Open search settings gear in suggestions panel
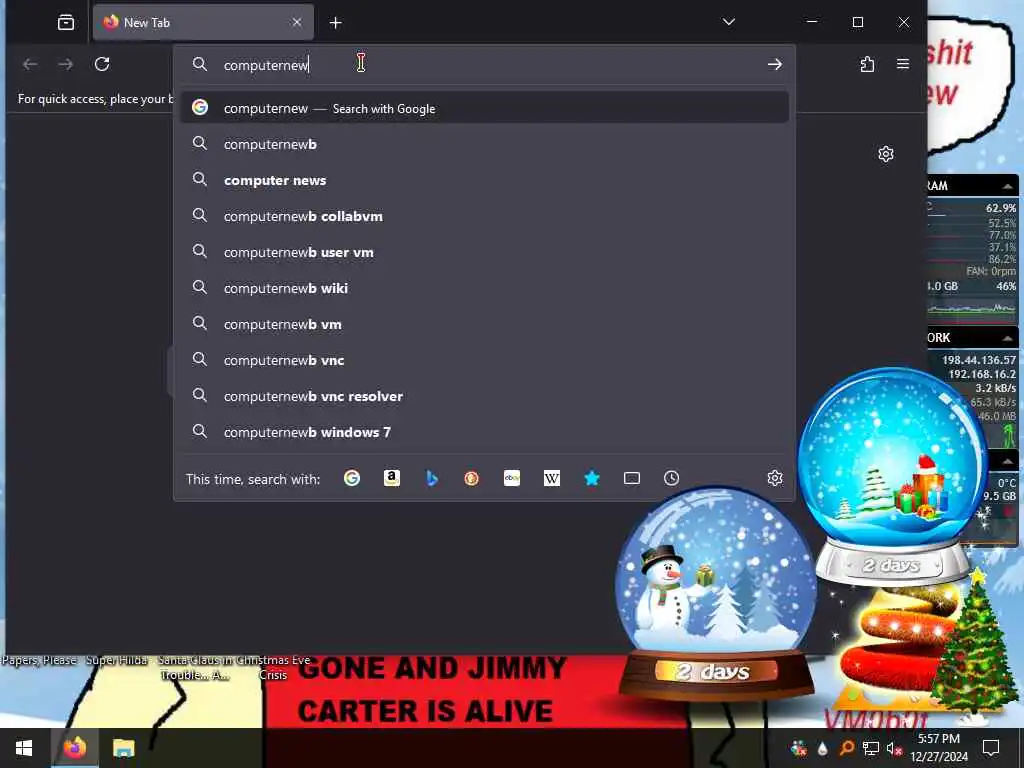The height and width of the screenshot is (768, 1024). [775, 479]
